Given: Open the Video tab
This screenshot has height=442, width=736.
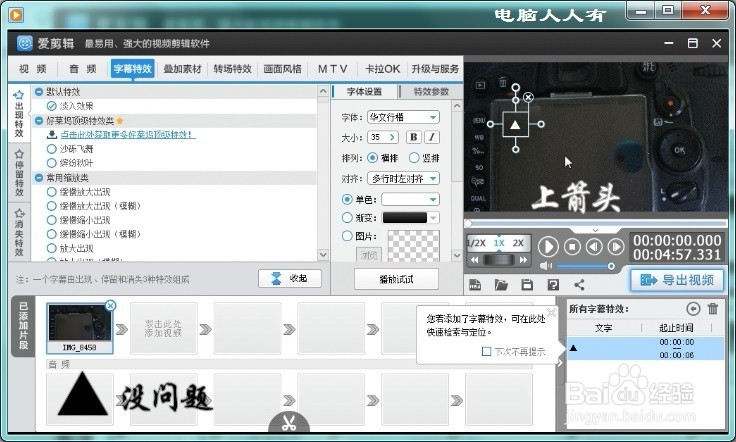Looking at the screenshot, I should [32, 69].
